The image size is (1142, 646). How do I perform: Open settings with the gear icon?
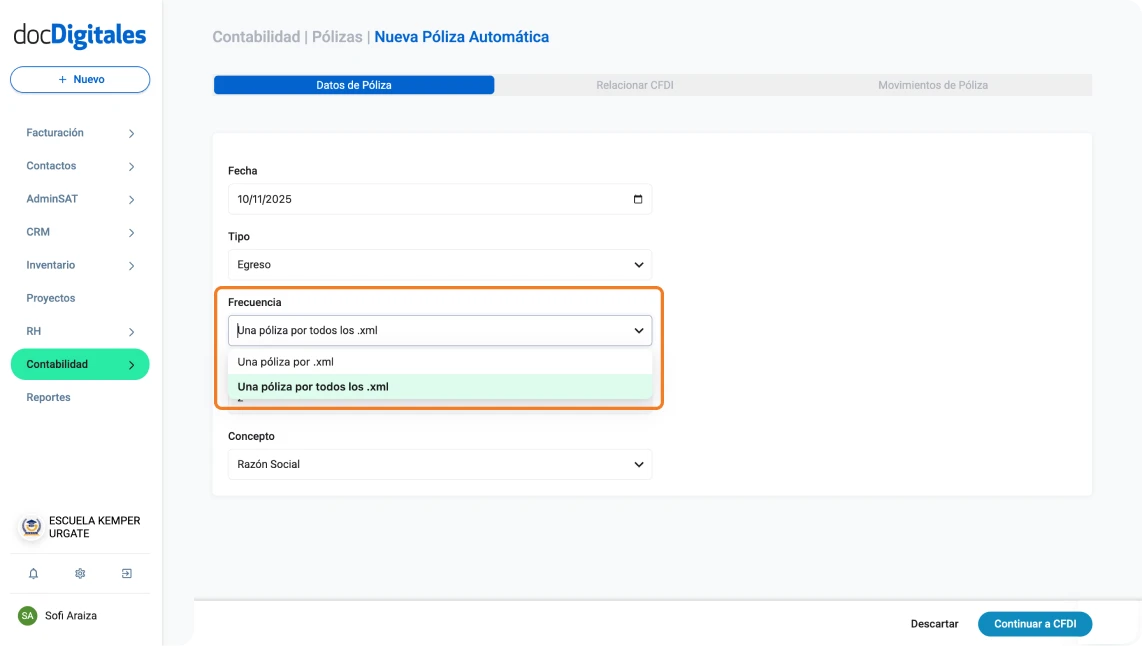tap(79, 573)
